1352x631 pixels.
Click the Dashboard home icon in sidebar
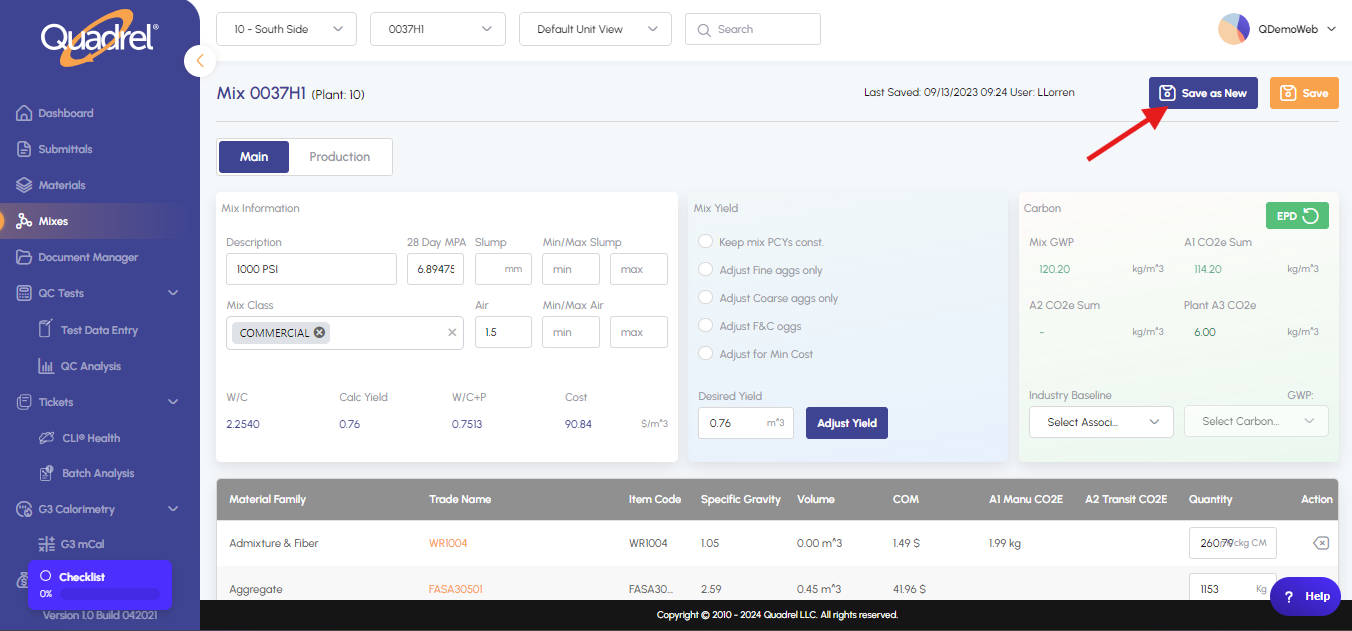(x=25, y=113)
